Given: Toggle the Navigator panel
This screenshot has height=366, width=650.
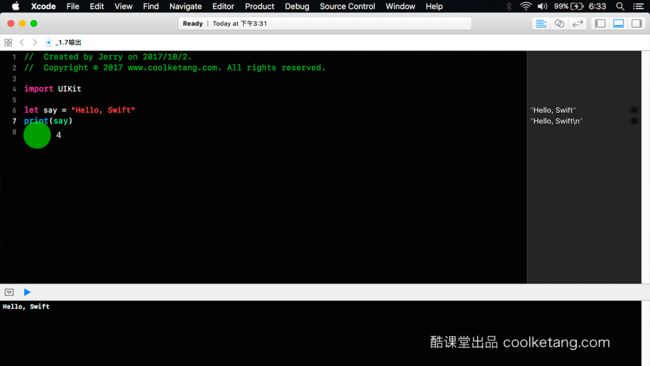Looking at the screenshot, I should [600, 24].
